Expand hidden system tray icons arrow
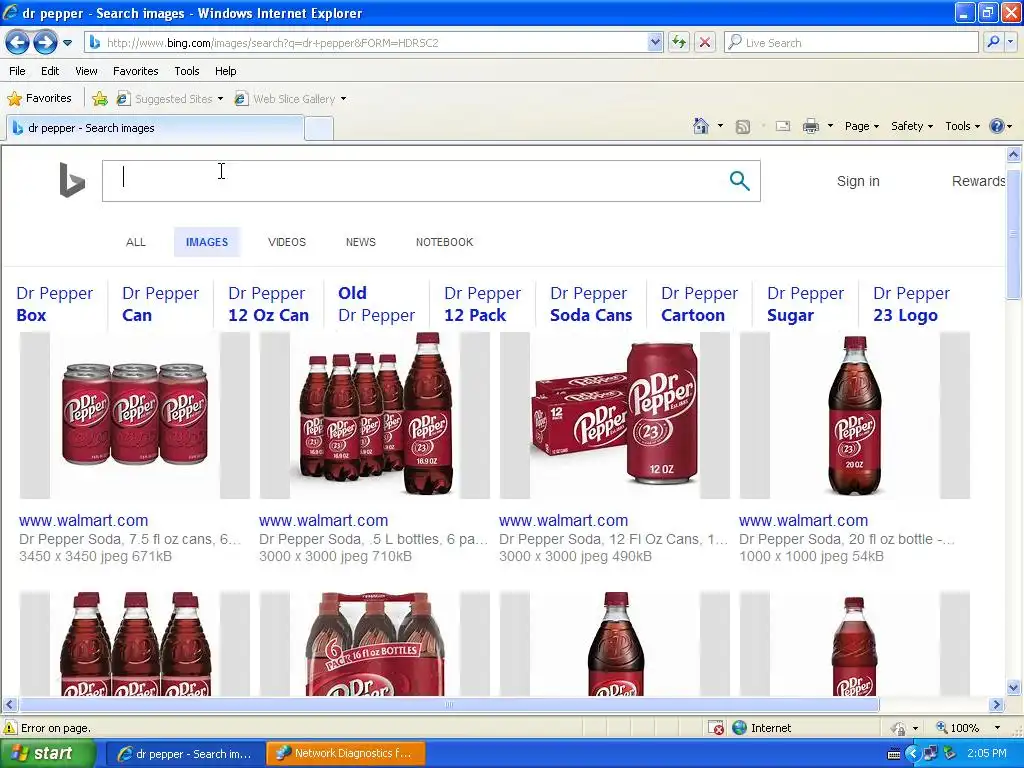The image size is (1024, 768). pos(912,754)
